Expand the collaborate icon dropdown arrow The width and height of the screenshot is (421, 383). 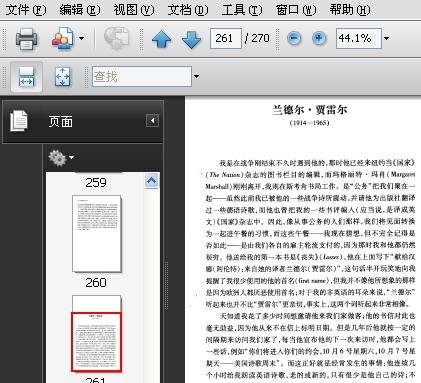[81, 38]
